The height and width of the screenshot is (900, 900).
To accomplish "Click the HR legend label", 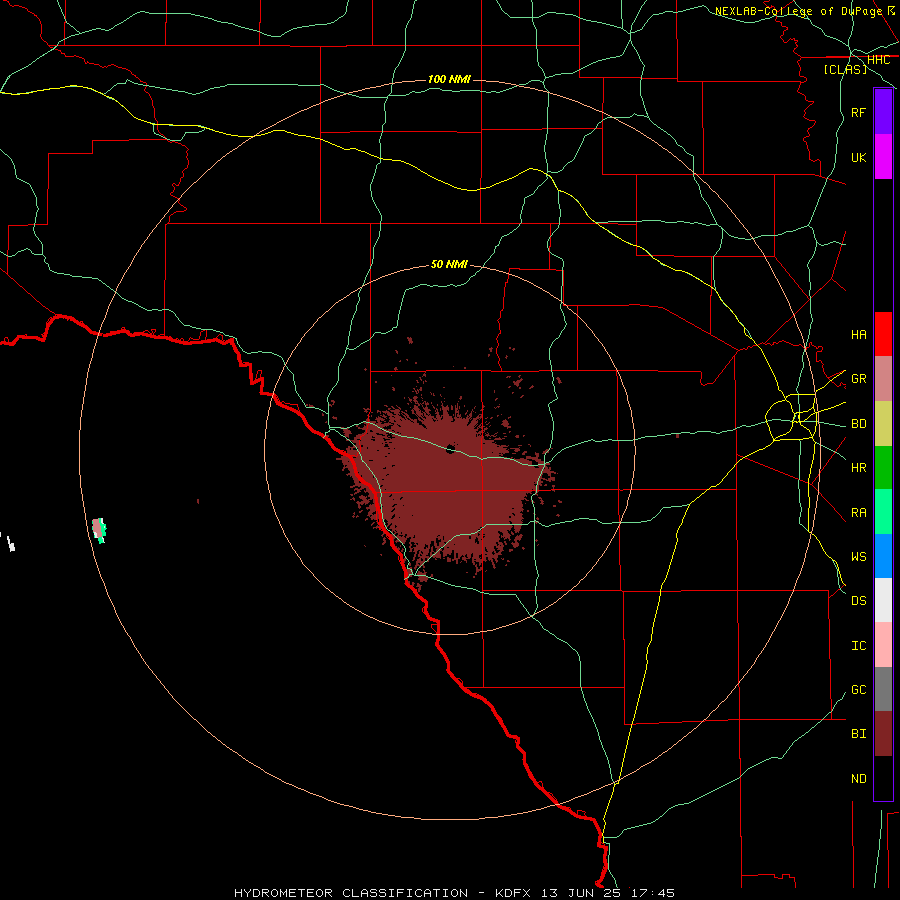I will 859,468.
